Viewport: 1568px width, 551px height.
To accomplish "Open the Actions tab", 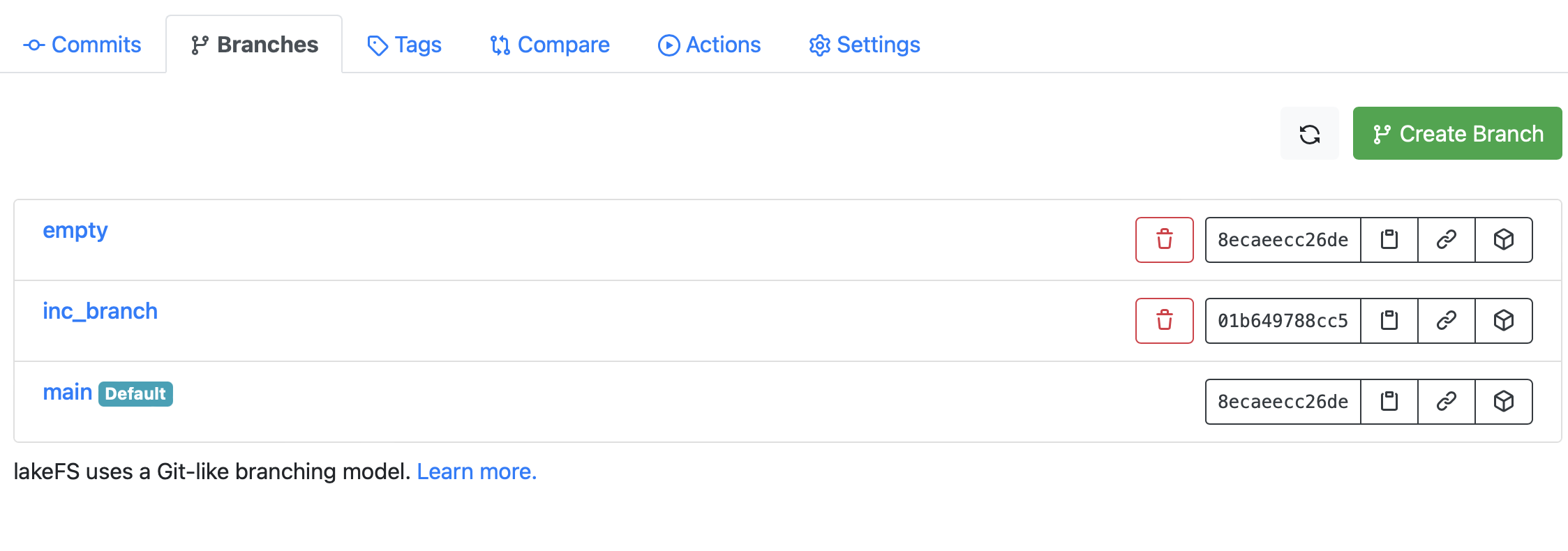I will pos(710,45).
